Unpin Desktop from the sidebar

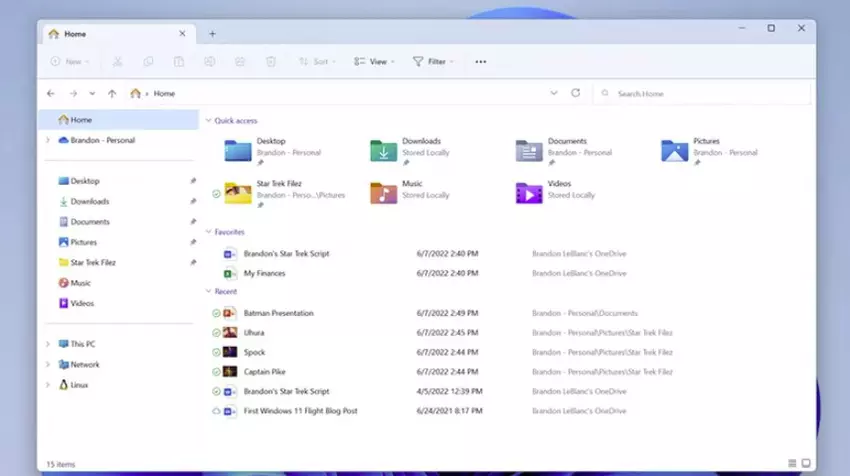point(193,181)
